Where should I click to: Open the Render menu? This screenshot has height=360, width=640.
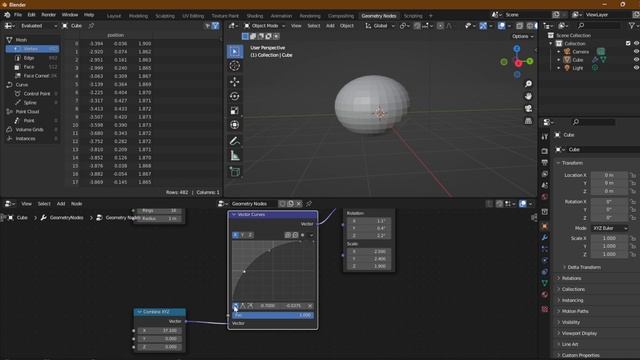pyautogui.click(x=49, y=15)
